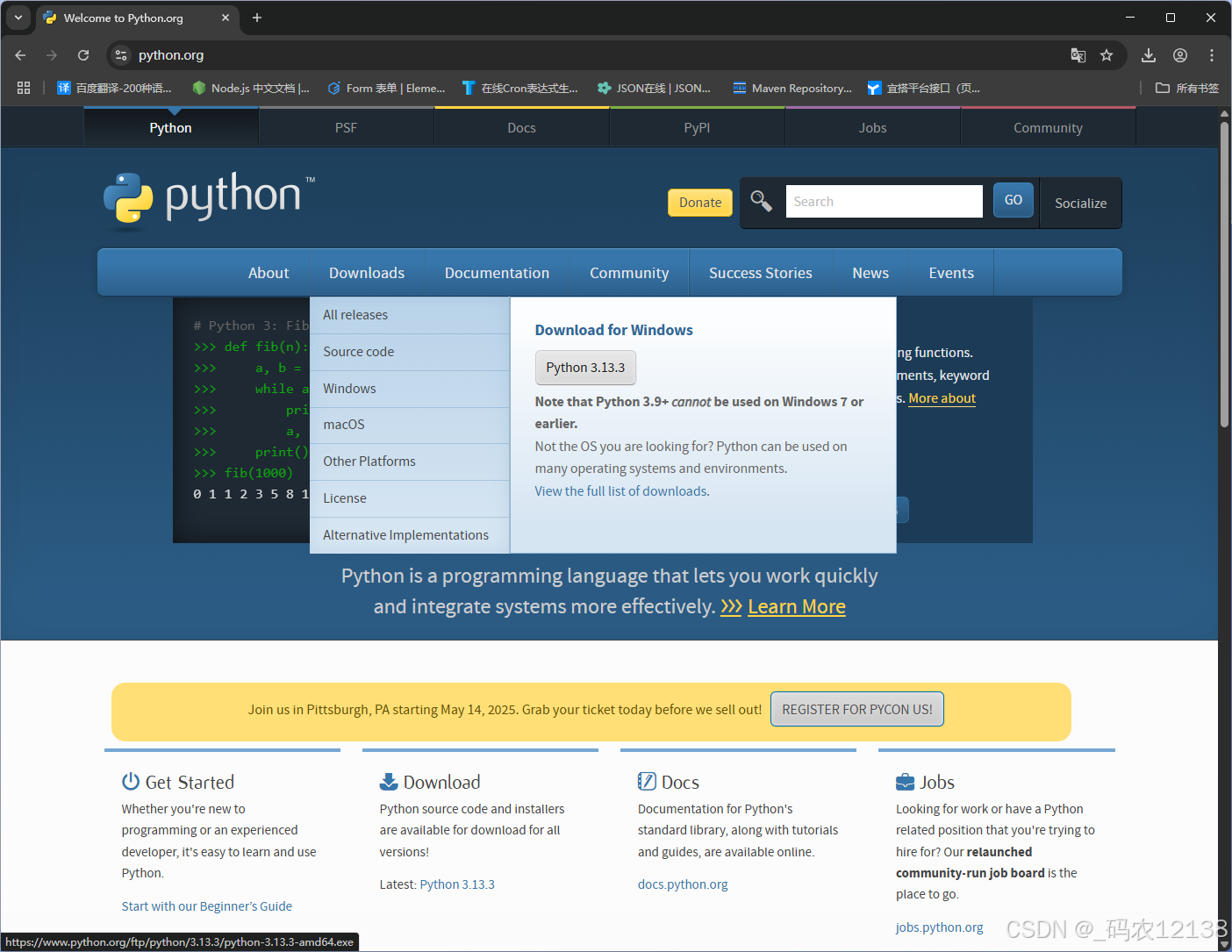Open the About navigation menu
The image size is (1232, 952).
click(269, 273)
